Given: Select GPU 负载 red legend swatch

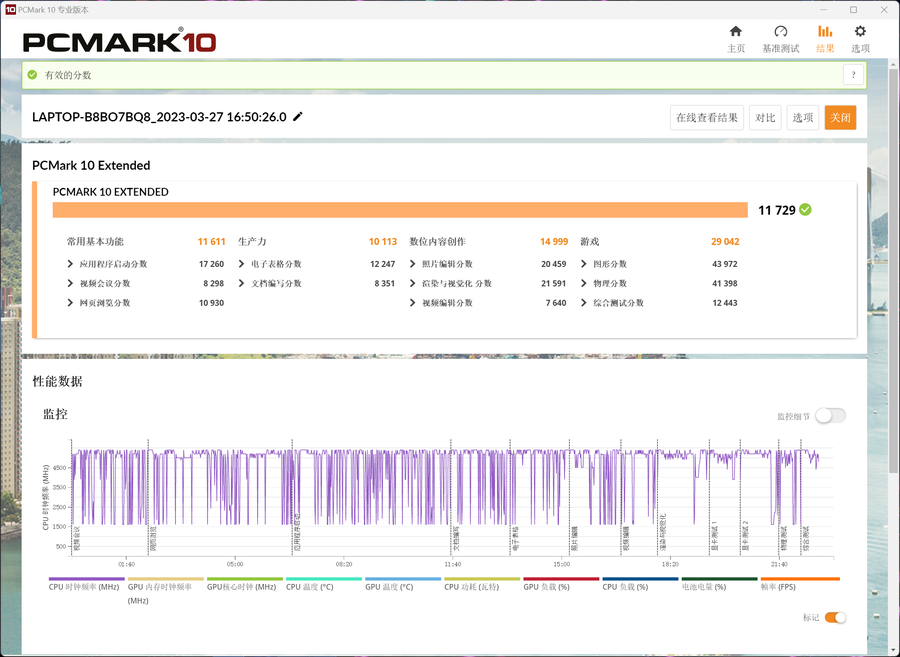Looking at the screenshot, I should [x=561, y=579].
